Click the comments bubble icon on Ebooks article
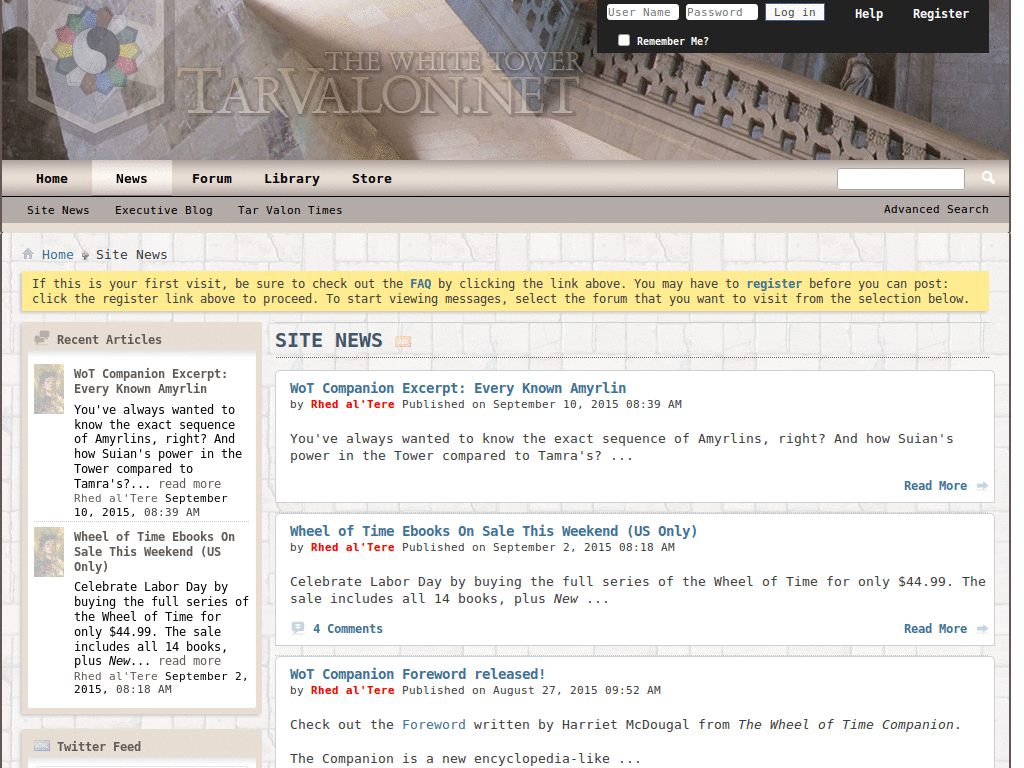1024x768 pixels. coord(298,628)
